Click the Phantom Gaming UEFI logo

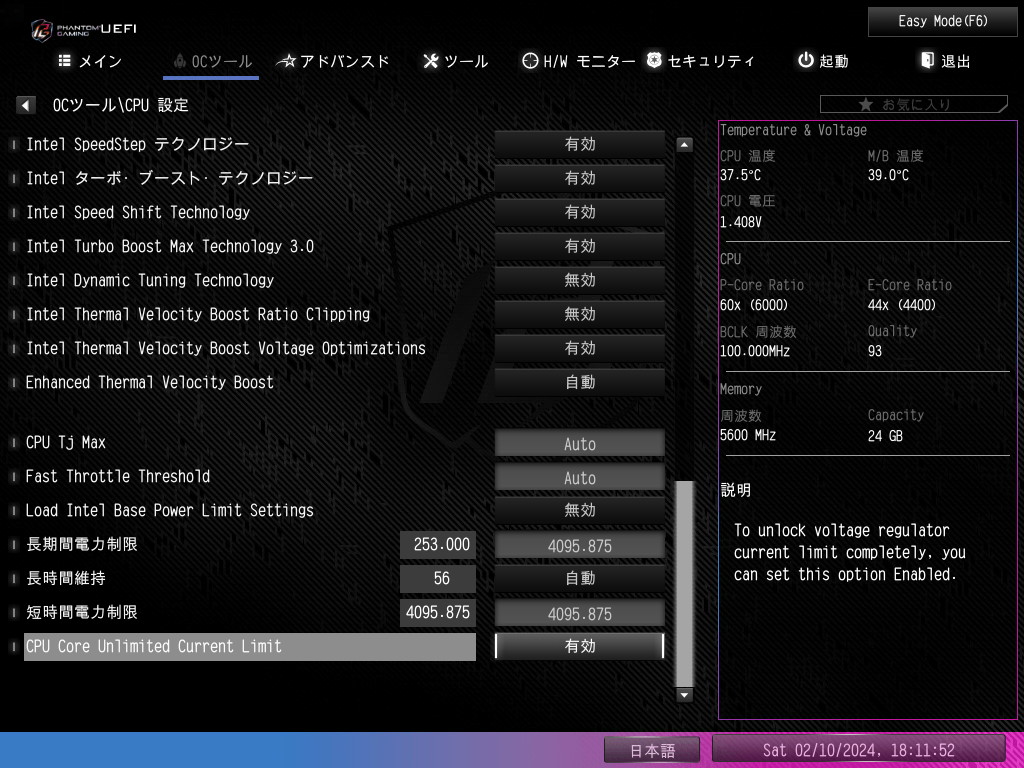(x=84, y=29)
